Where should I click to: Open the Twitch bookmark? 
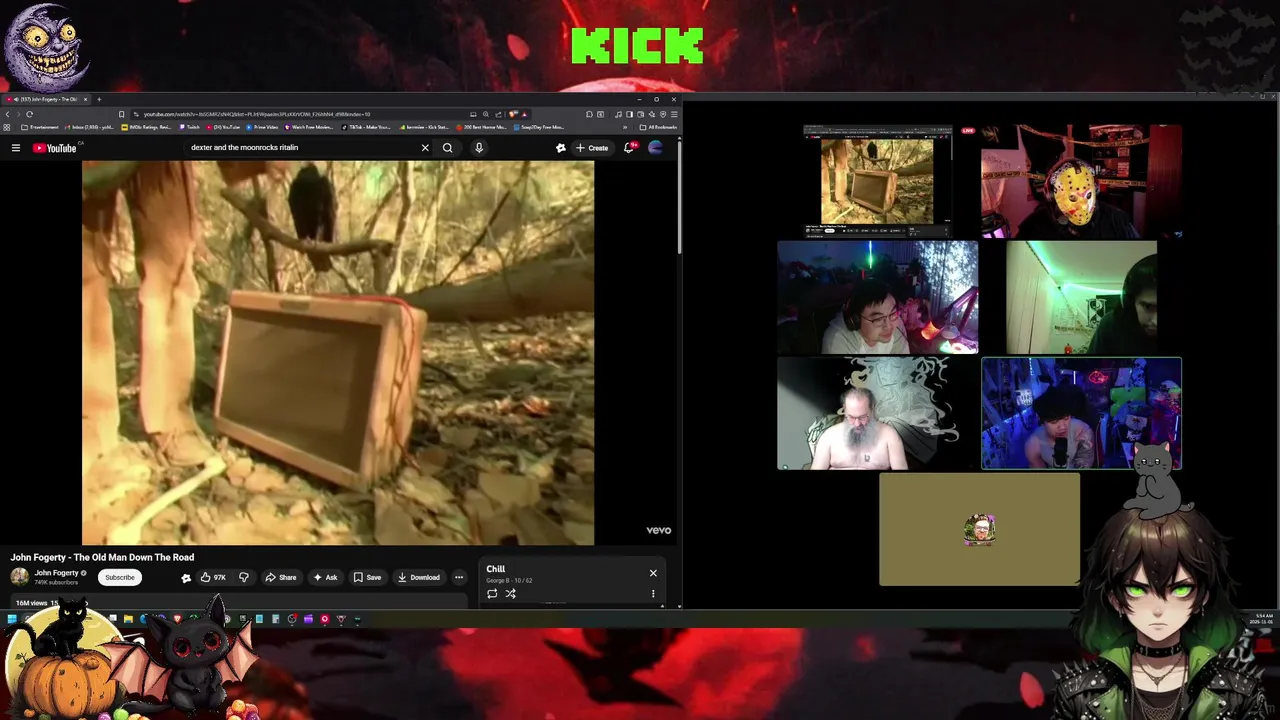pos(191,127)
